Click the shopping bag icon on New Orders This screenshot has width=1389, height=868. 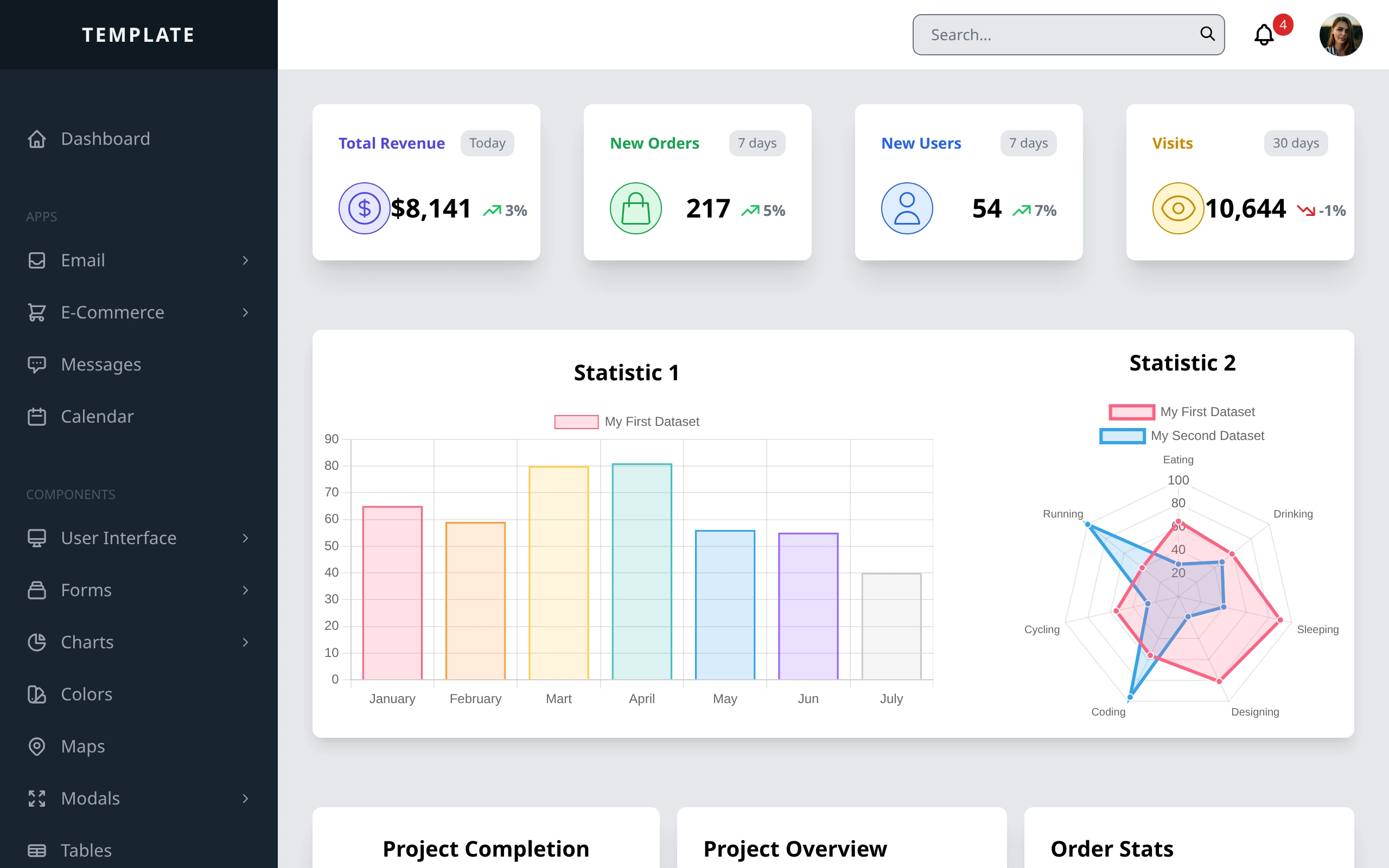click(x=635, y=208)
